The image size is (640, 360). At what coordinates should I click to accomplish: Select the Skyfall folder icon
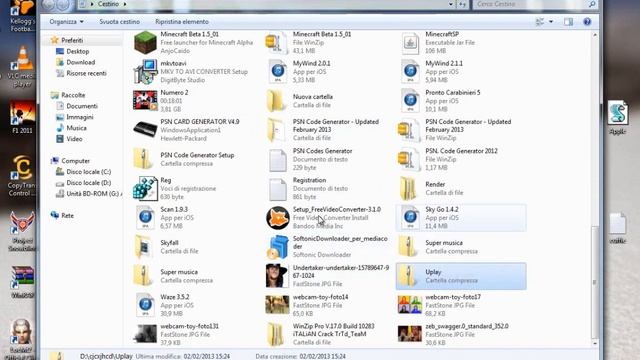point(143,247)
